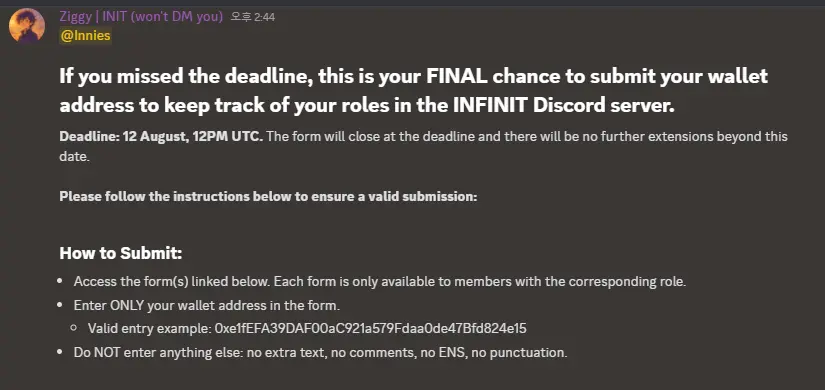Click "Access the form(s) linked below" text

click(172, 282)
